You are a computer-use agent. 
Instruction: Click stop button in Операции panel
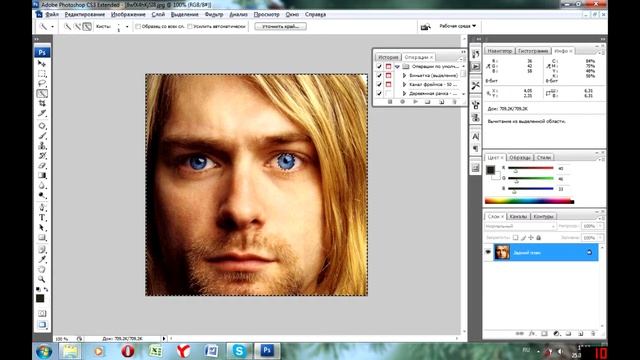[x=390, y=102]
